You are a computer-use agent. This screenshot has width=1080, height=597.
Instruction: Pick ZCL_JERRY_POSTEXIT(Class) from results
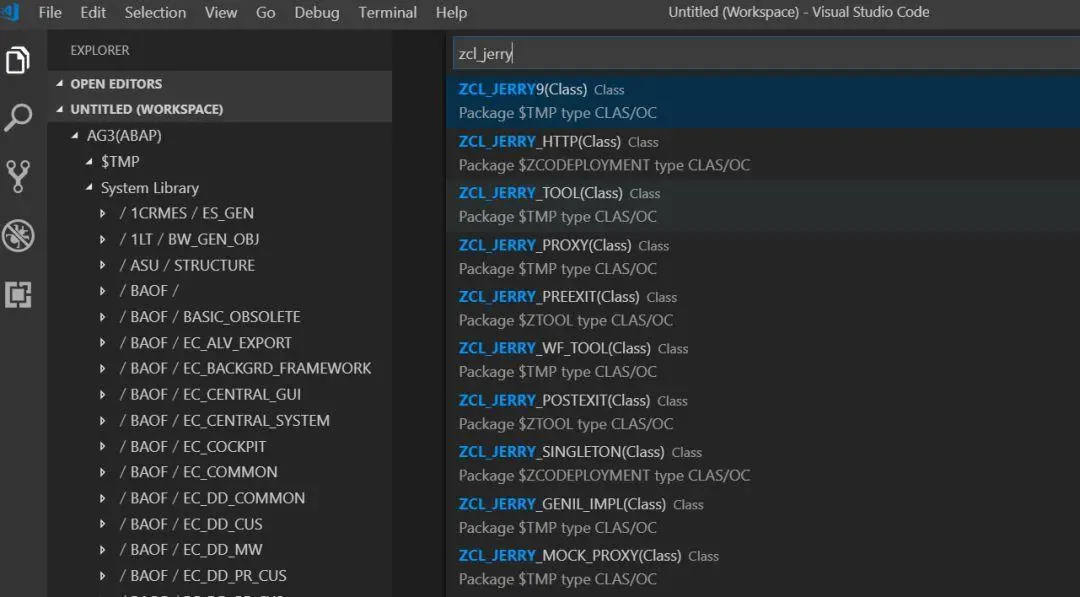[763, 412]
